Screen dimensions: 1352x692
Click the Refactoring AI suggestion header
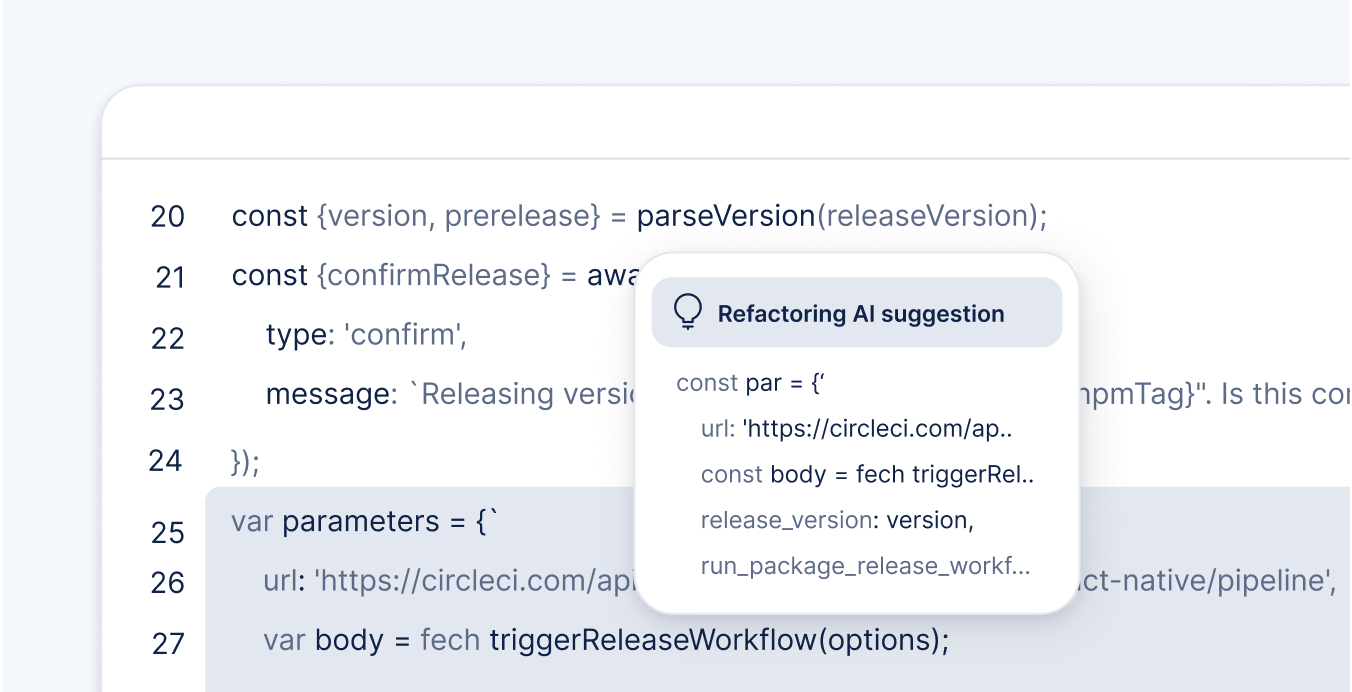pyautogui.click(x=860, y=314)
